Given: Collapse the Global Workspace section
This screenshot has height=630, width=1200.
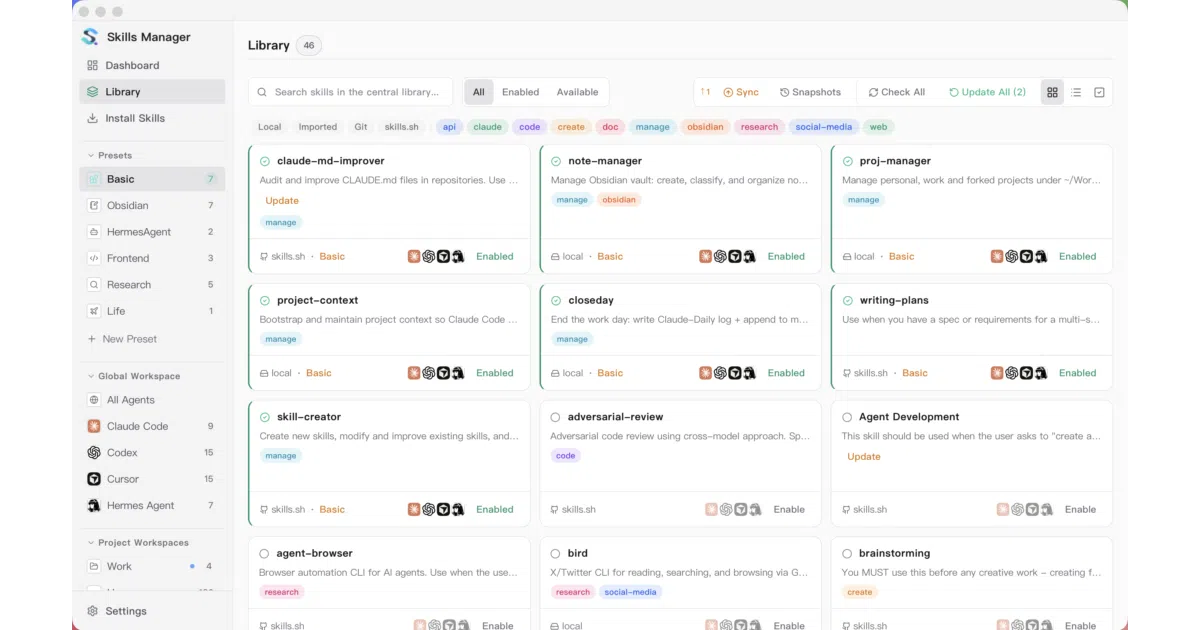Looking at the screenshot, I should coord(134,377).
